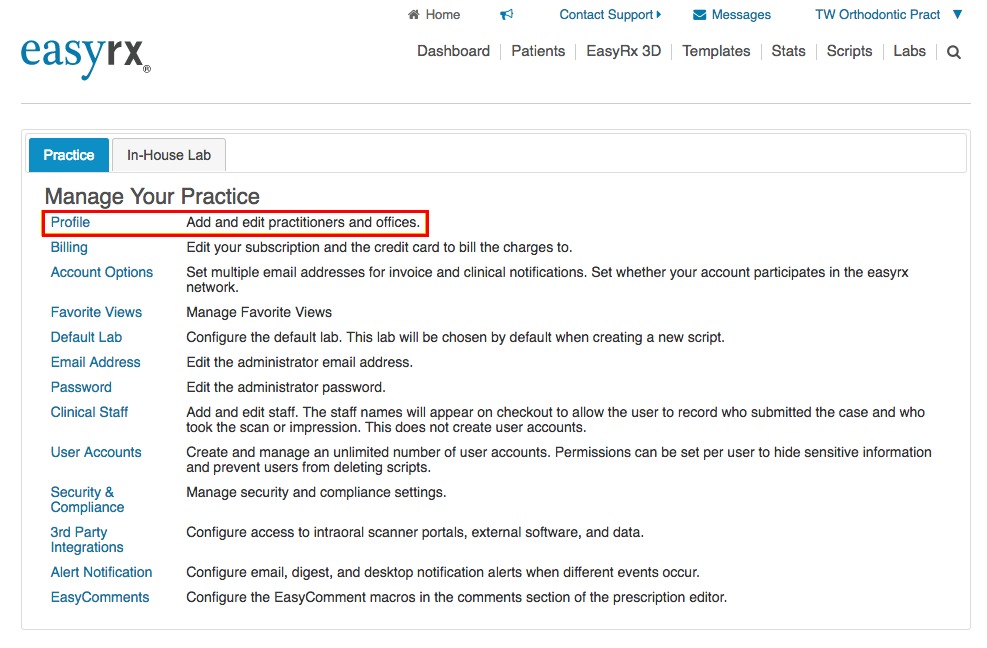Go to Home link
The width and height of the screenshot is (987, 648).
coord(443,14)
